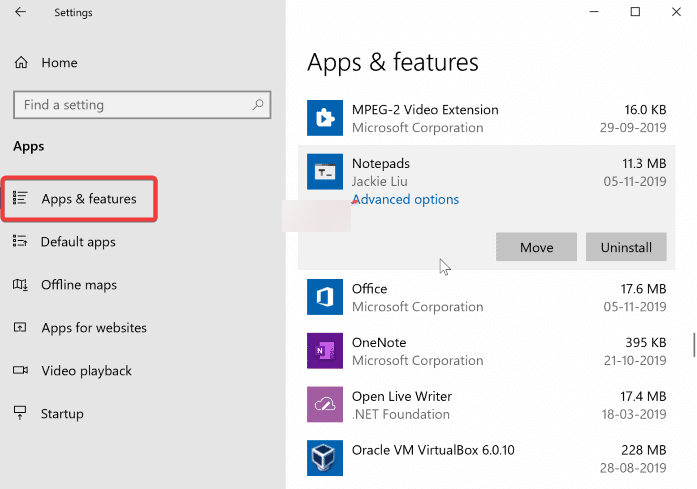This screenshot has width=697, height=489.
Task: Open Apps for websites settings
Action: (94, 328)
